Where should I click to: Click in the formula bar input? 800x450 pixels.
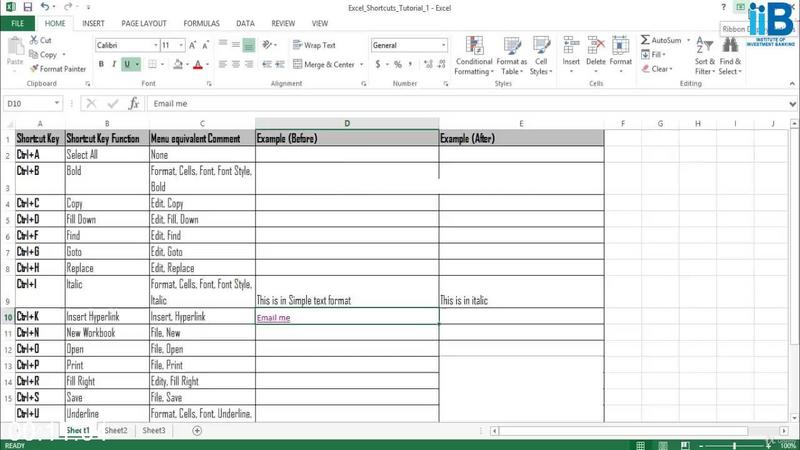[x=467, y=104]
